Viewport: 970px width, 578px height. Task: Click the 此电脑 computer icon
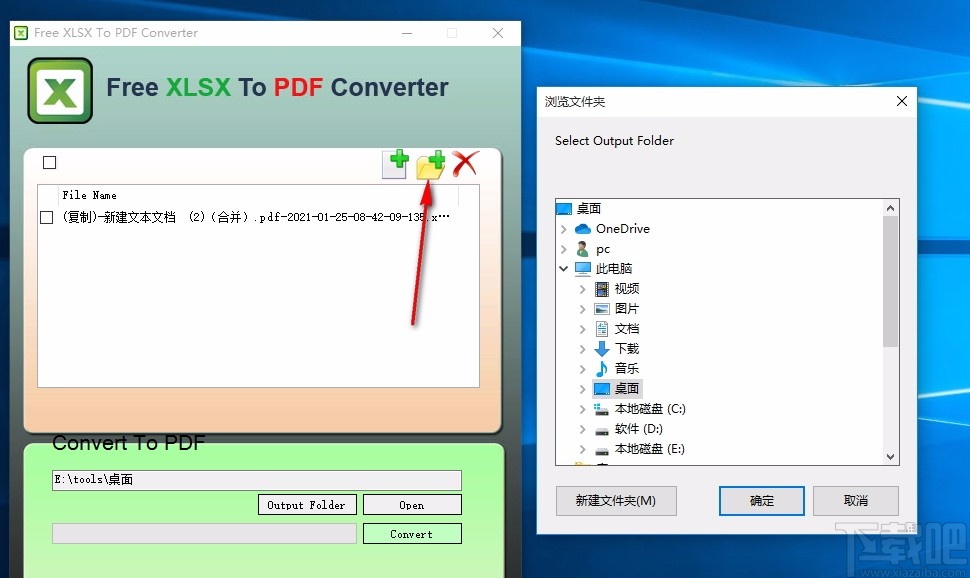583,268
